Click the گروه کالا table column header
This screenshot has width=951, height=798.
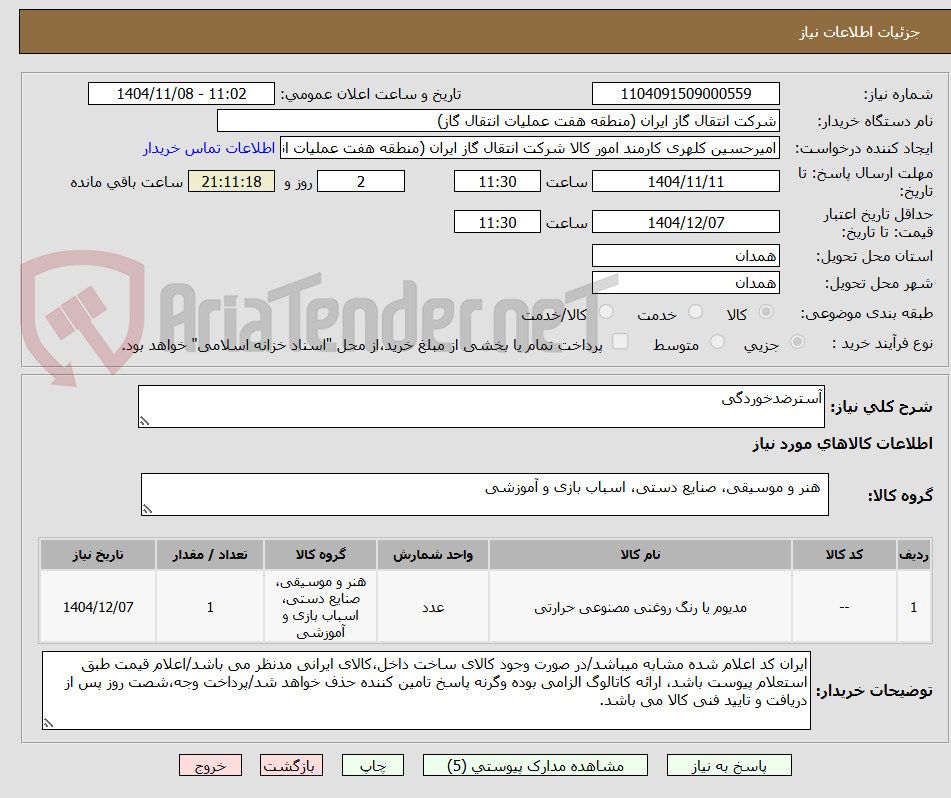click(x=320, y=554)
